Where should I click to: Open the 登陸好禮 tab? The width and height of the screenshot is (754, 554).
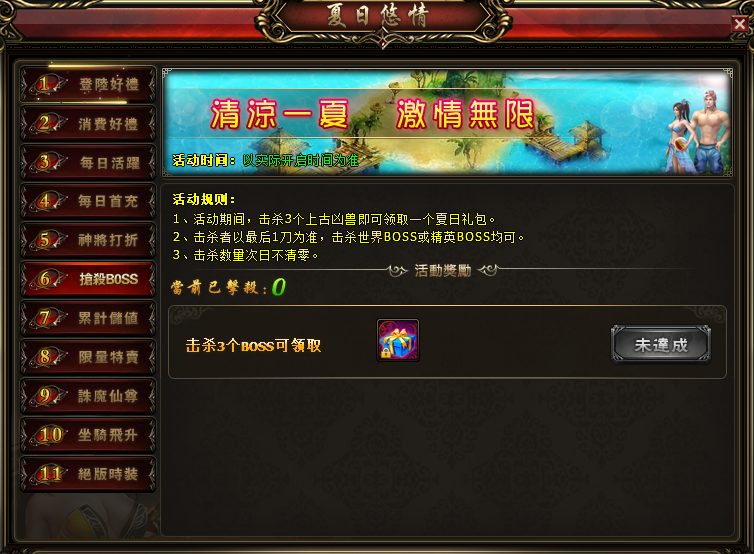click(88, 85)
